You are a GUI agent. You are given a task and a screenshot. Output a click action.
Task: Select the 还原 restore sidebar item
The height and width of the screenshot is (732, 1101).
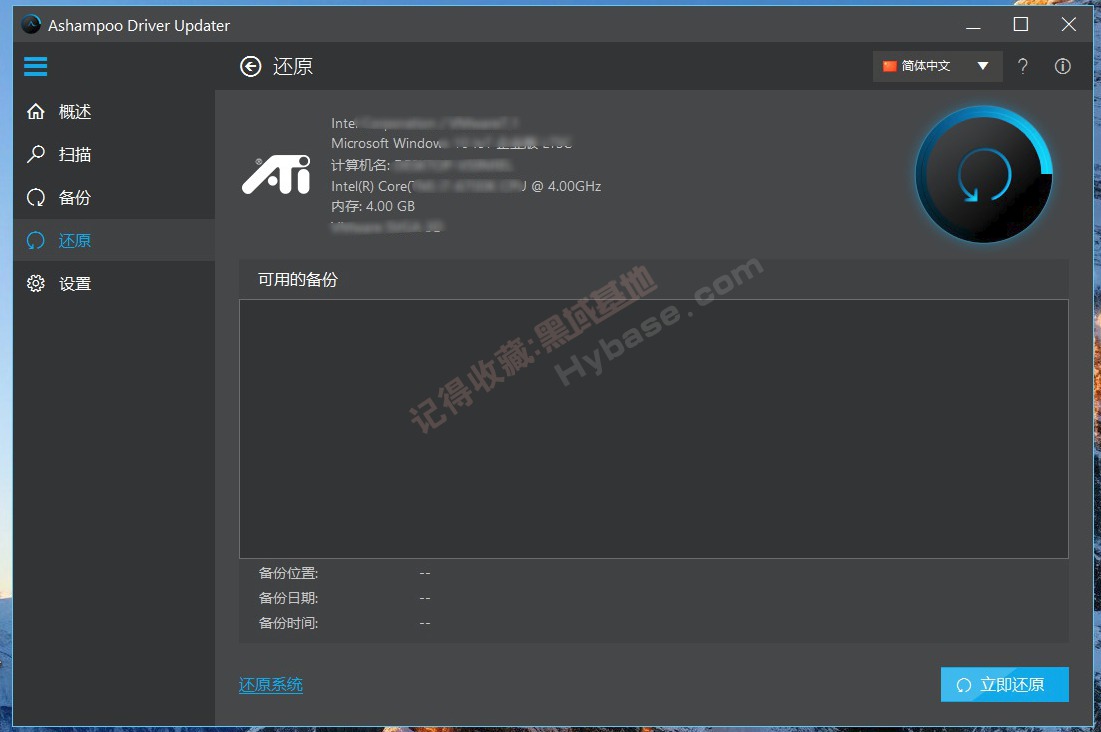[x=114, y=240]
